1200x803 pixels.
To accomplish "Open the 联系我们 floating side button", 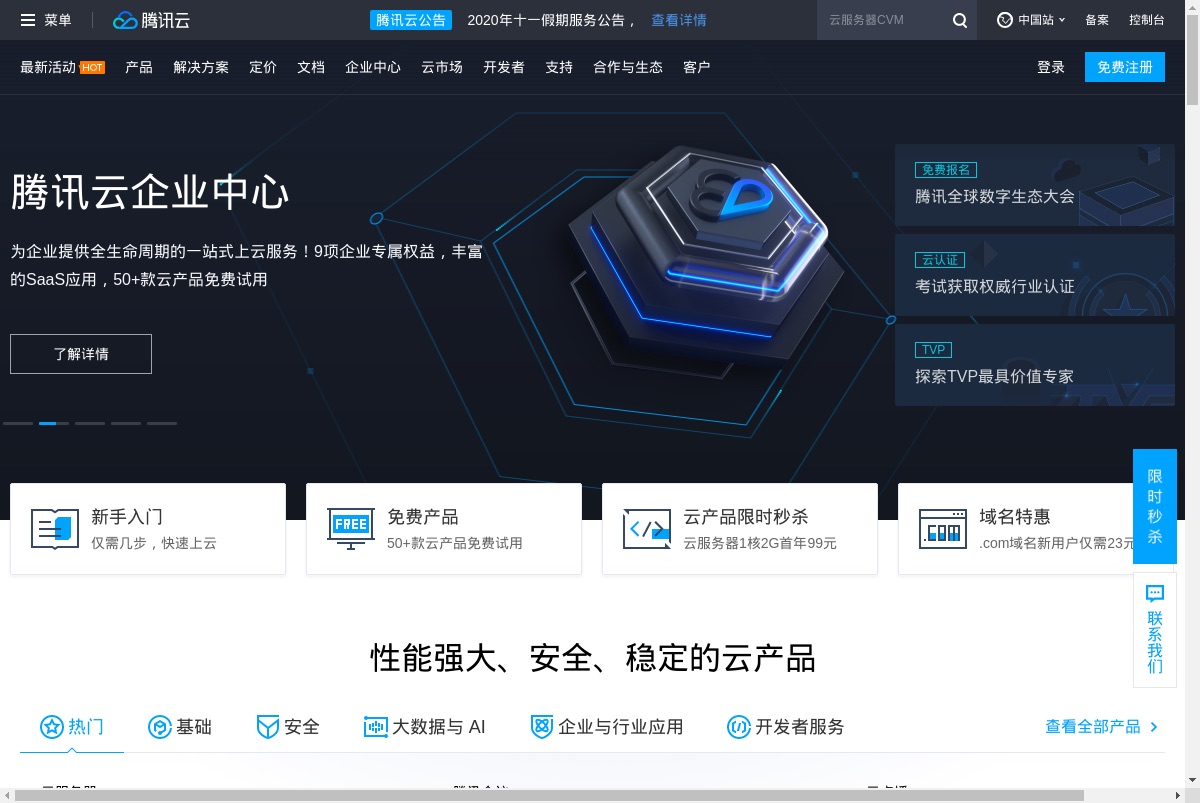I will (1155, 630).
